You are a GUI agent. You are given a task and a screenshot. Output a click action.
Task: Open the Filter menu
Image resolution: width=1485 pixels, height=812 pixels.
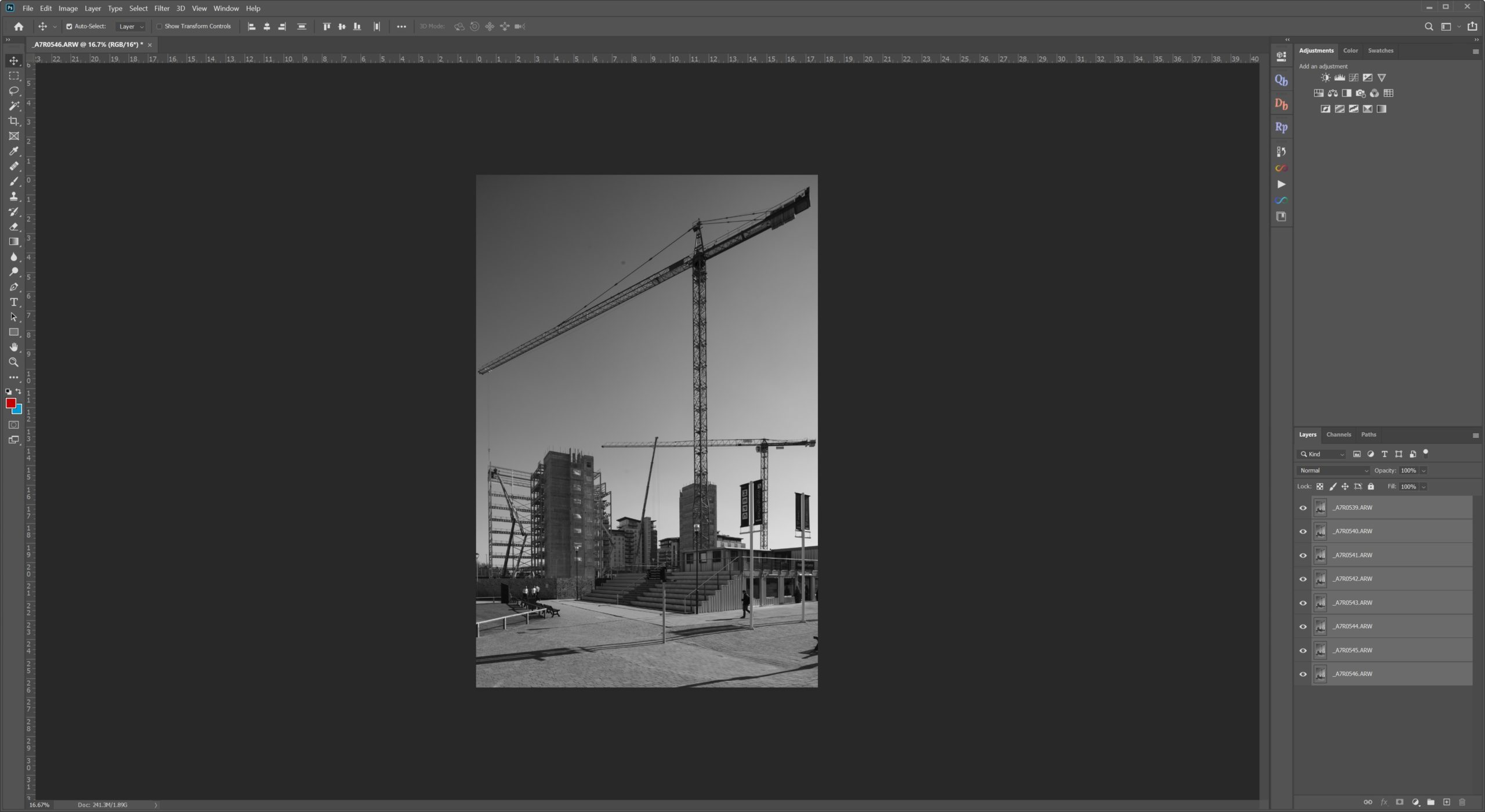point(162,8)
